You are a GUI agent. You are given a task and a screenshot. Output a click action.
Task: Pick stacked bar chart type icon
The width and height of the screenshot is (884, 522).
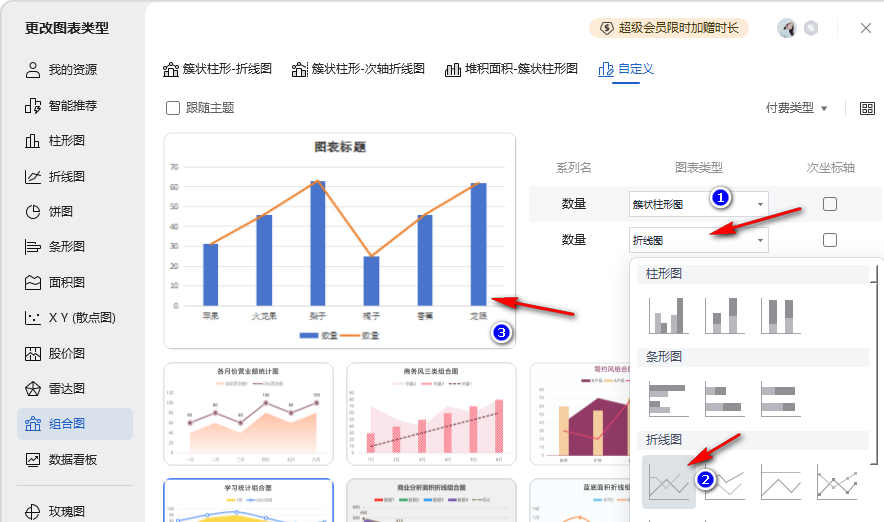click(724, 399)
